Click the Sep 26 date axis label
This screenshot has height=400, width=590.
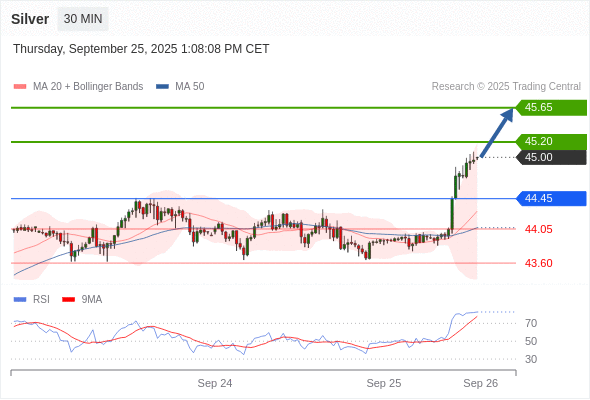[x=481, y=383]
